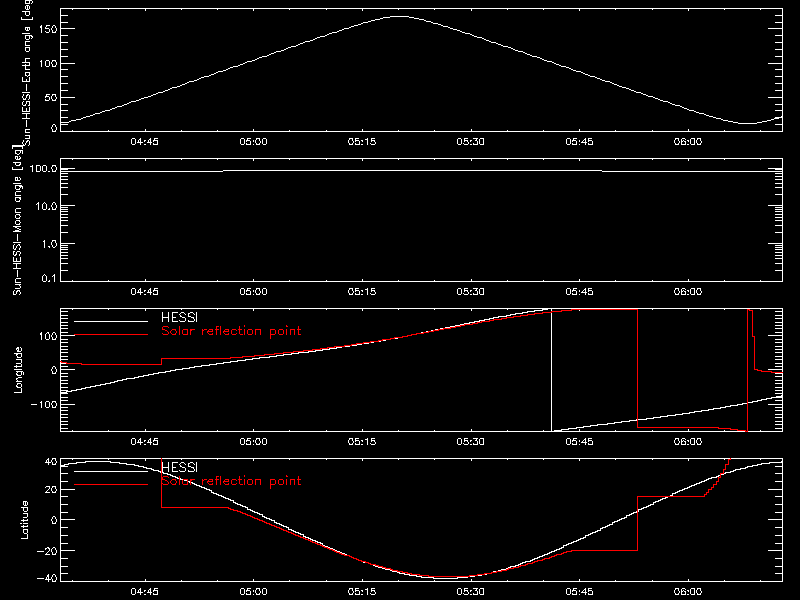Click 04:45 time label under Longitude plot
The width and height of the screenshot is (800, 600).
tap(144, 441)
